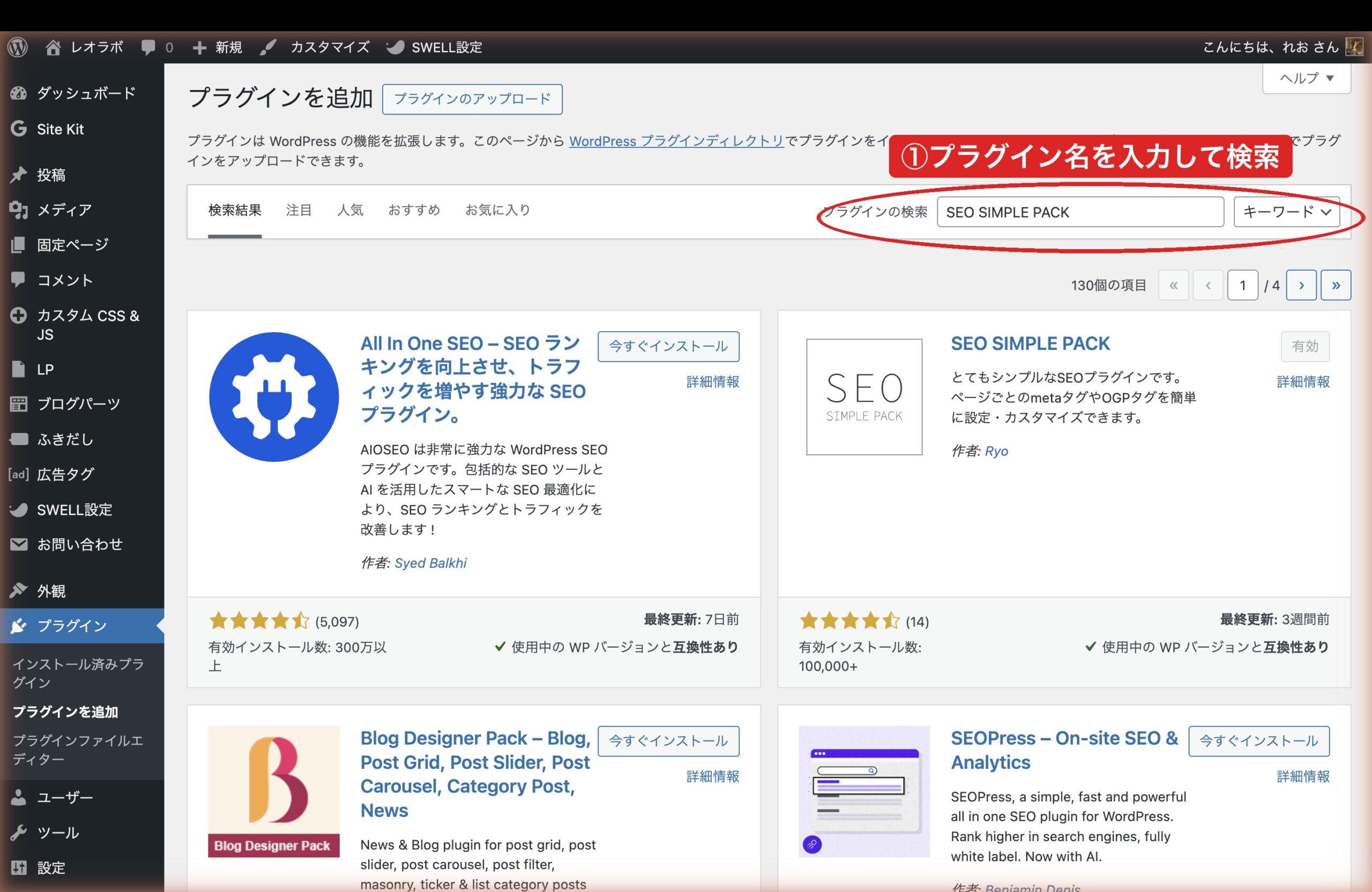This screenshot has width=1372, height=892.
Task: Install Blog Designer Pack now
Action: [668, 741]
